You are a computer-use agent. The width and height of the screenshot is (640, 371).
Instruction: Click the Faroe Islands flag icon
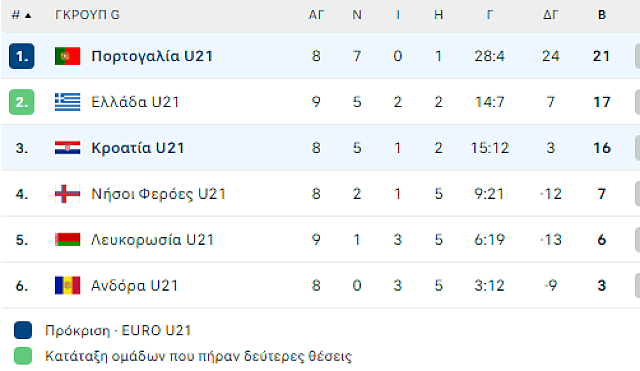[x=67, y=194]
